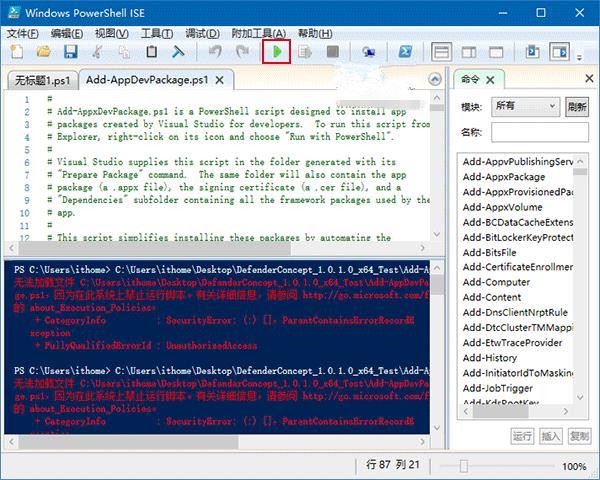The width and height of the screenshot is (600, 480).
Task: Click the command list horizontal scrollbar right arrow
Action: pos(566,411)
